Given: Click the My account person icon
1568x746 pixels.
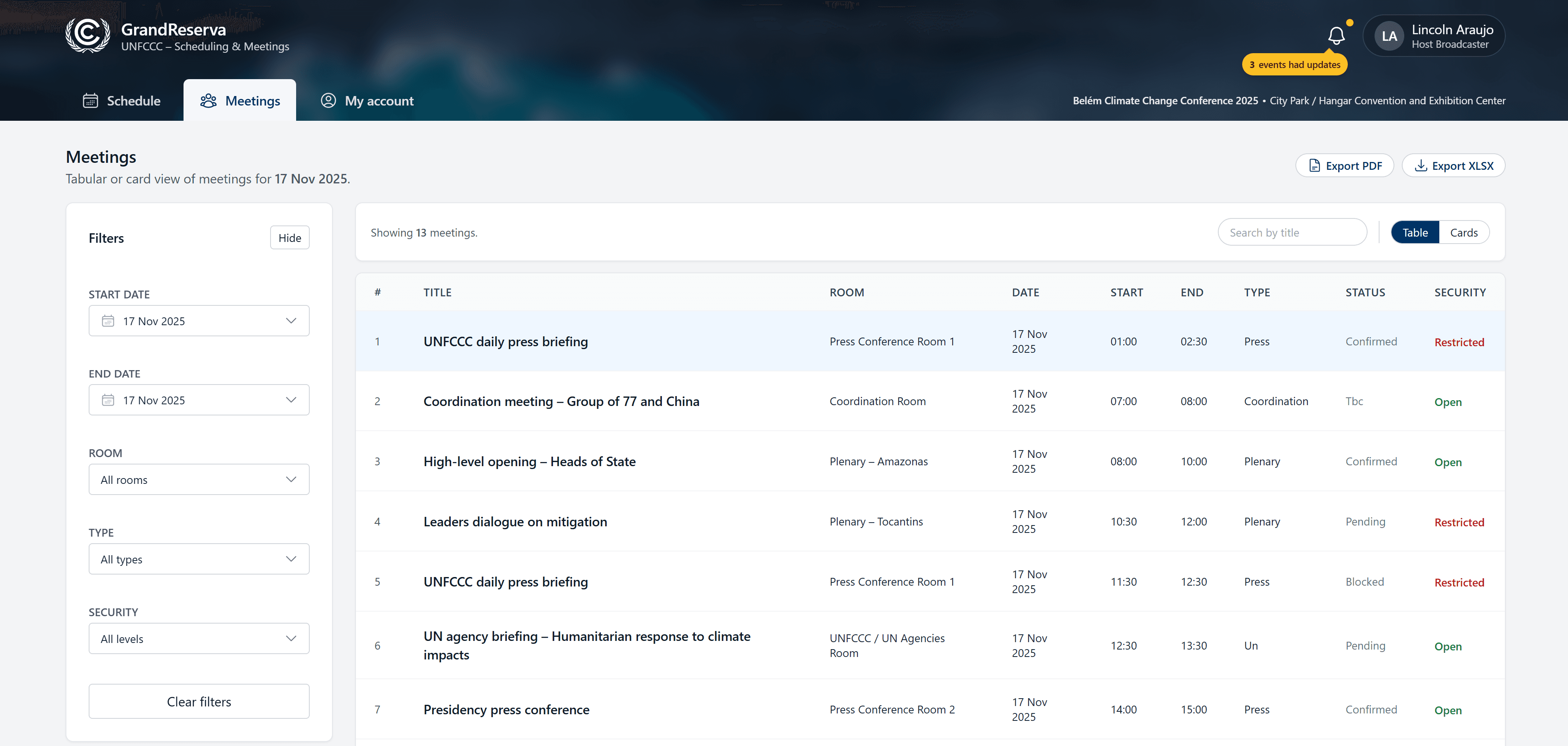Looking at the screenshot, I should [328, 101].
